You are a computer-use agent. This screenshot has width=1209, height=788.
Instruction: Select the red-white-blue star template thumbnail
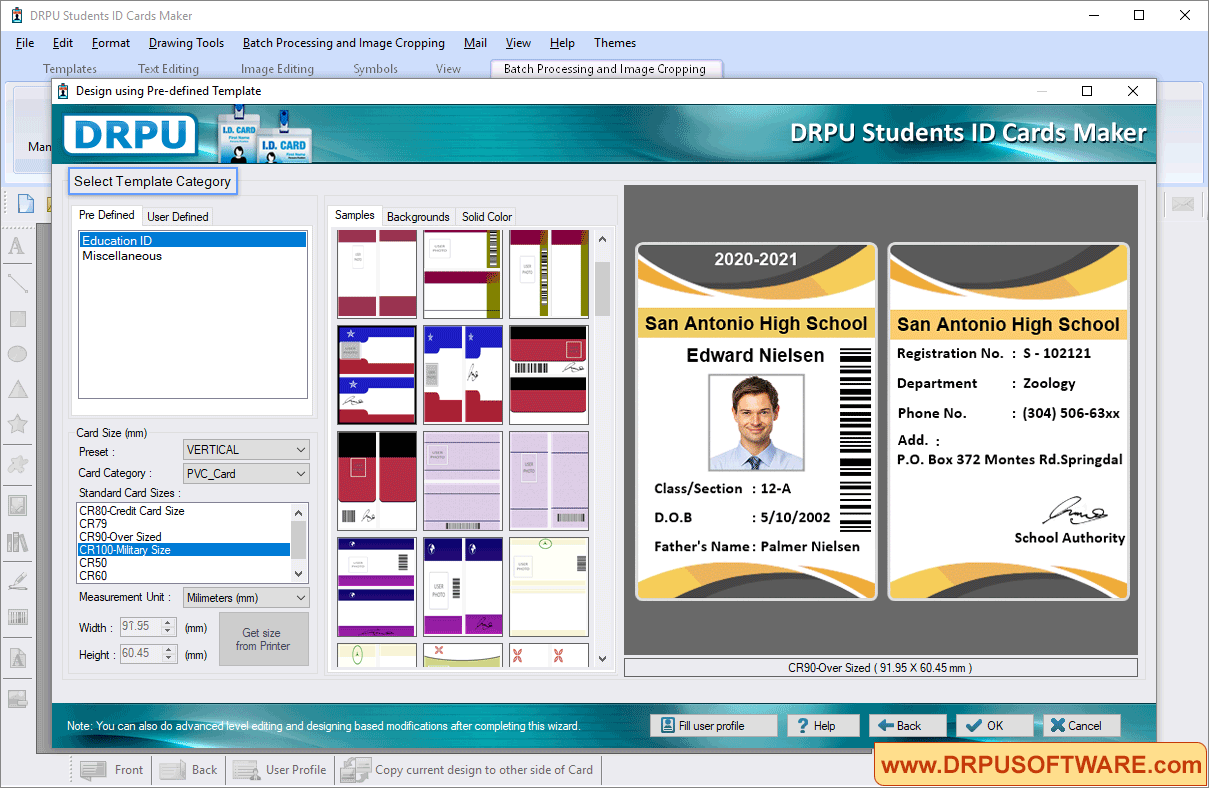tap(377, 375)
